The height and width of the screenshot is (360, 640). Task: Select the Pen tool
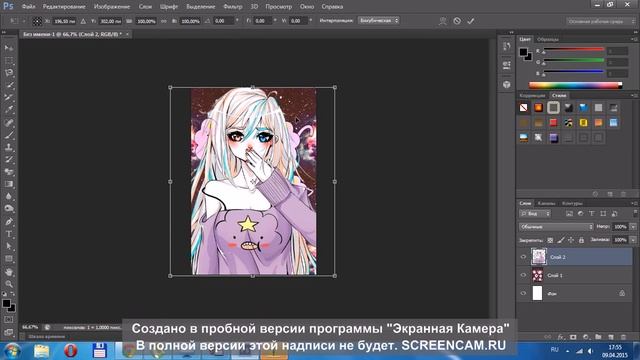(x=9, y=222)
